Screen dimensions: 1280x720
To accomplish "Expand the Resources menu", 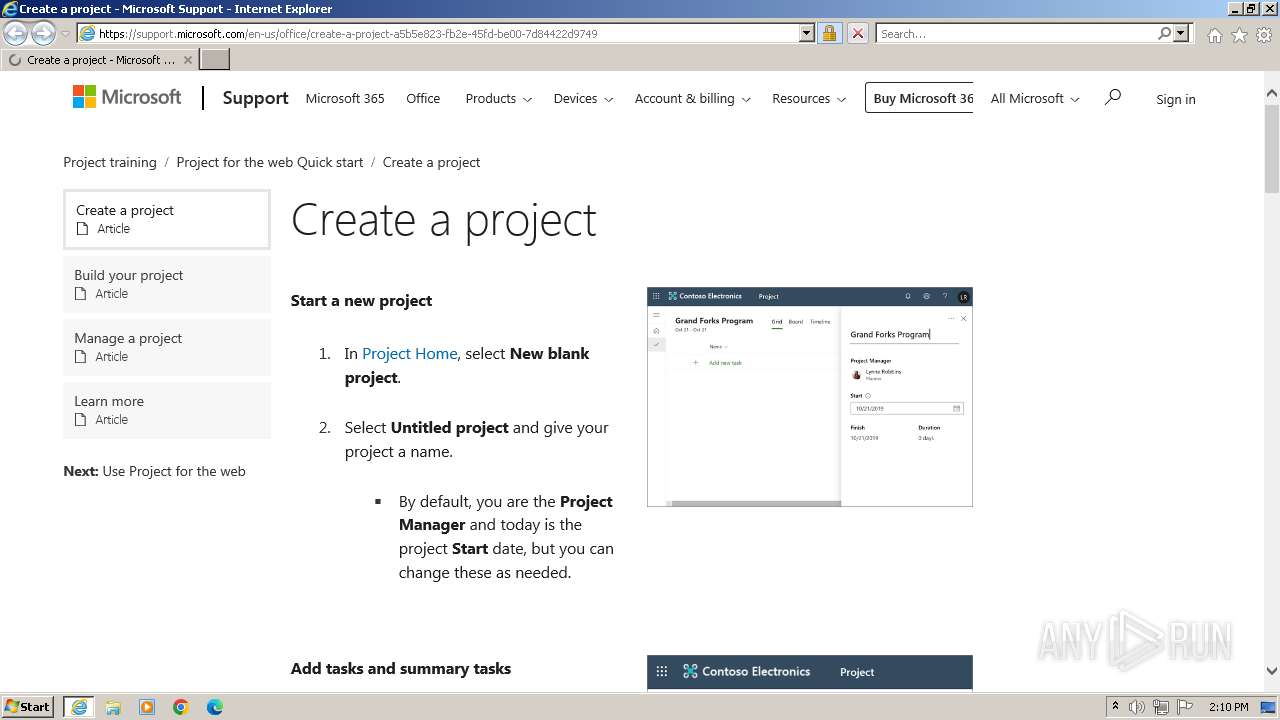I will 809,98.
